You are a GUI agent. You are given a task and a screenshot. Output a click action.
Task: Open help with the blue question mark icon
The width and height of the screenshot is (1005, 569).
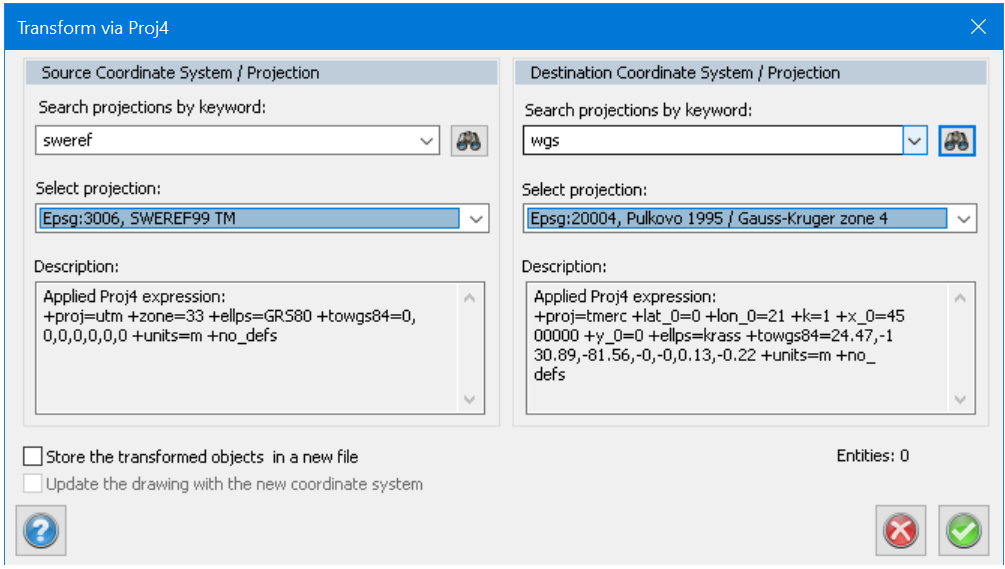[x=41, y=530]
